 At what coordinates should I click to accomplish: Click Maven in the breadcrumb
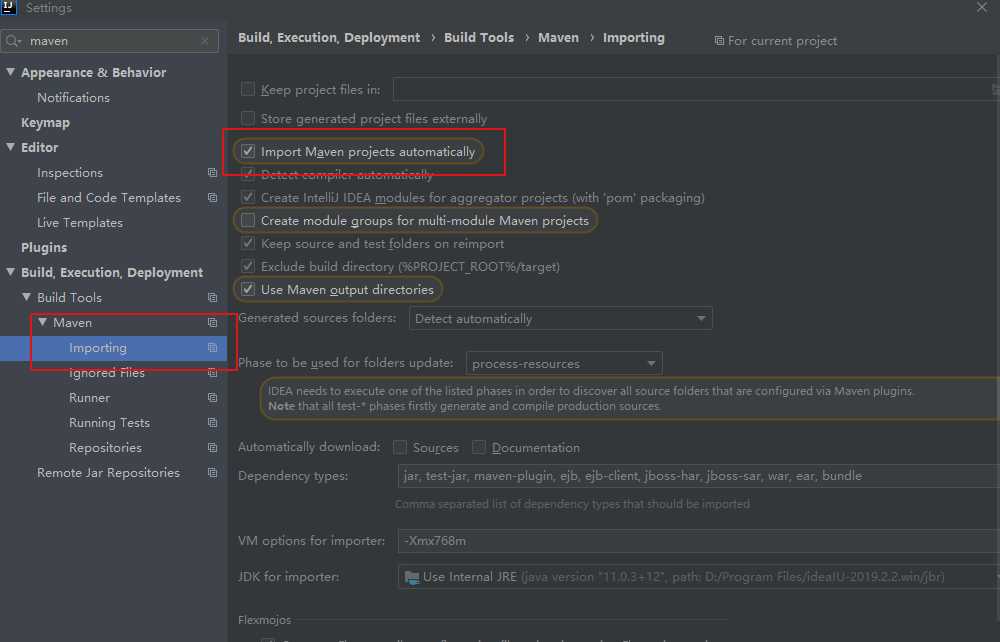pos(558,38)
